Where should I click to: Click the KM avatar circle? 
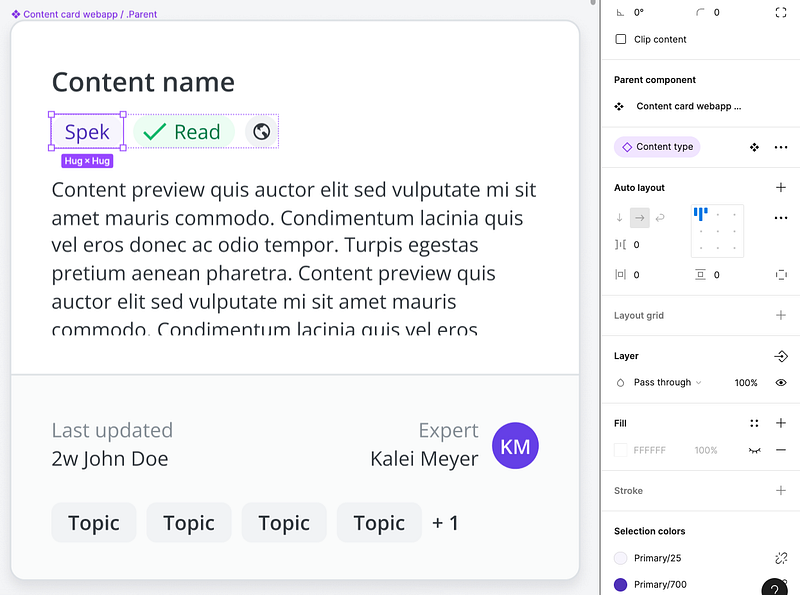pyautogui.click(x=515, y=445)
